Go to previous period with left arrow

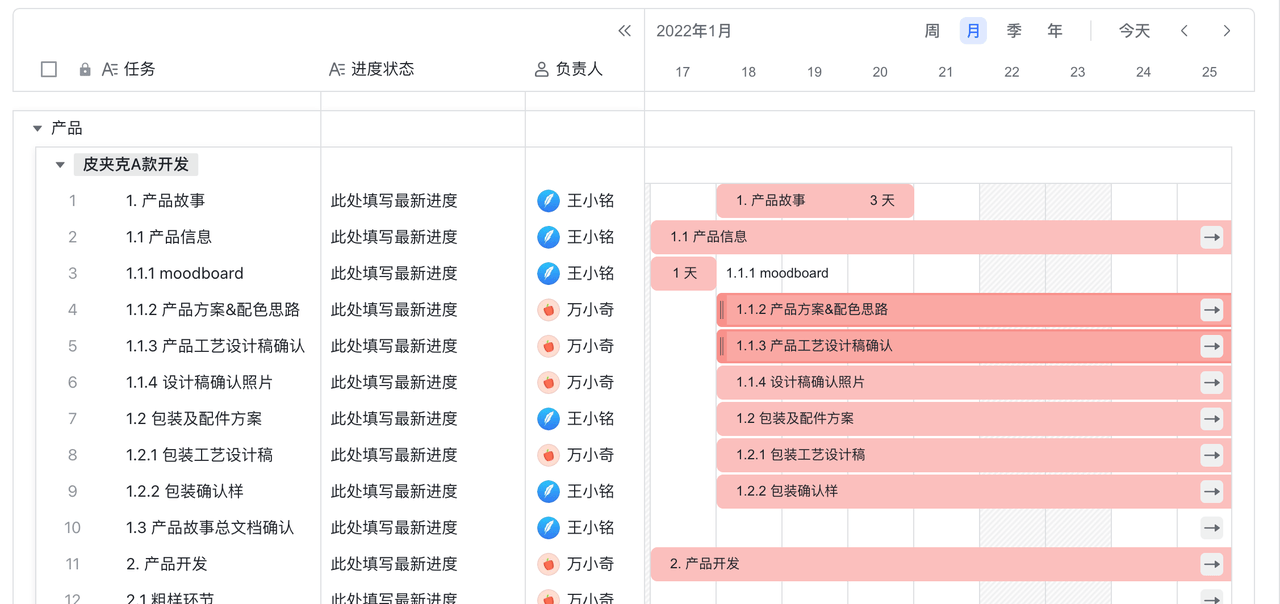coord(1184,31)
